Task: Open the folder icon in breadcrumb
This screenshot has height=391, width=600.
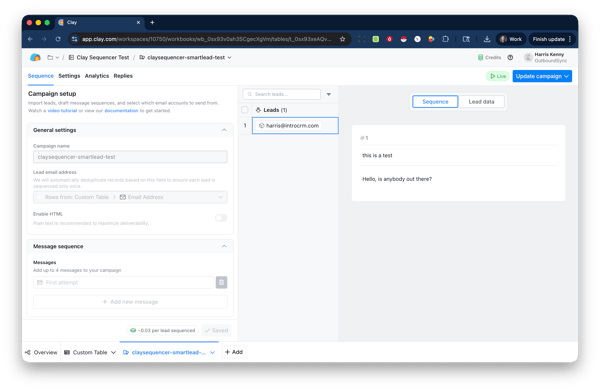Action: point(50,57)
